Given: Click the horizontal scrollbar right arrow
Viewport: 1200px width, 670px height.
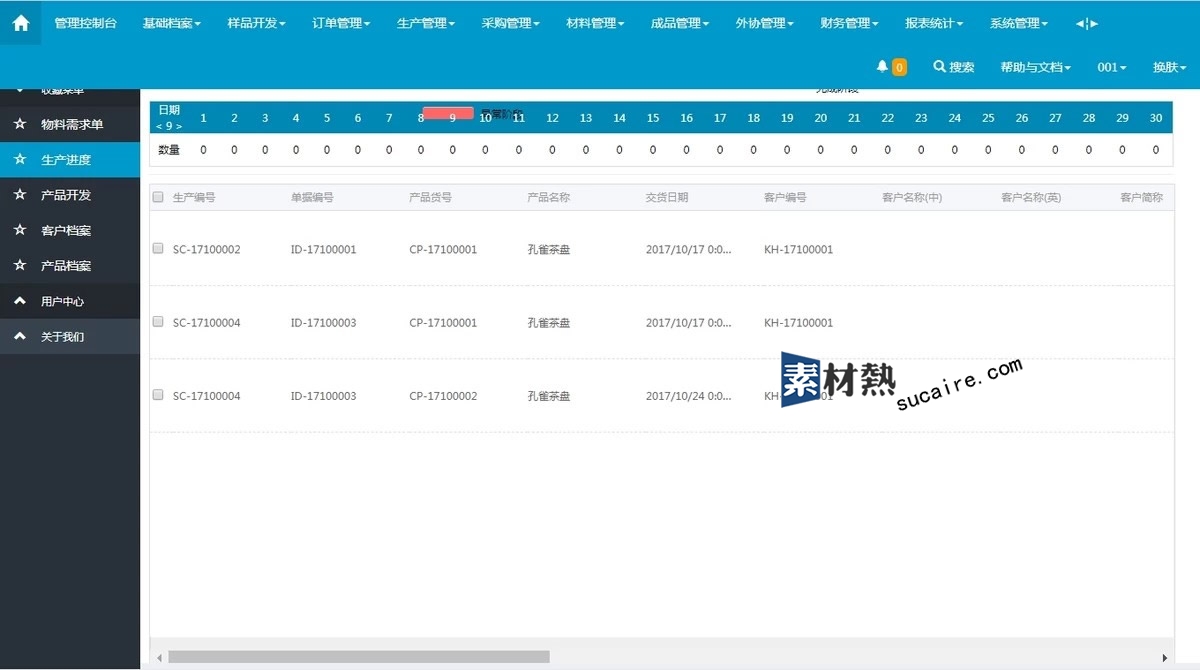Looking at the screenshot, I should click(1165, 657).
